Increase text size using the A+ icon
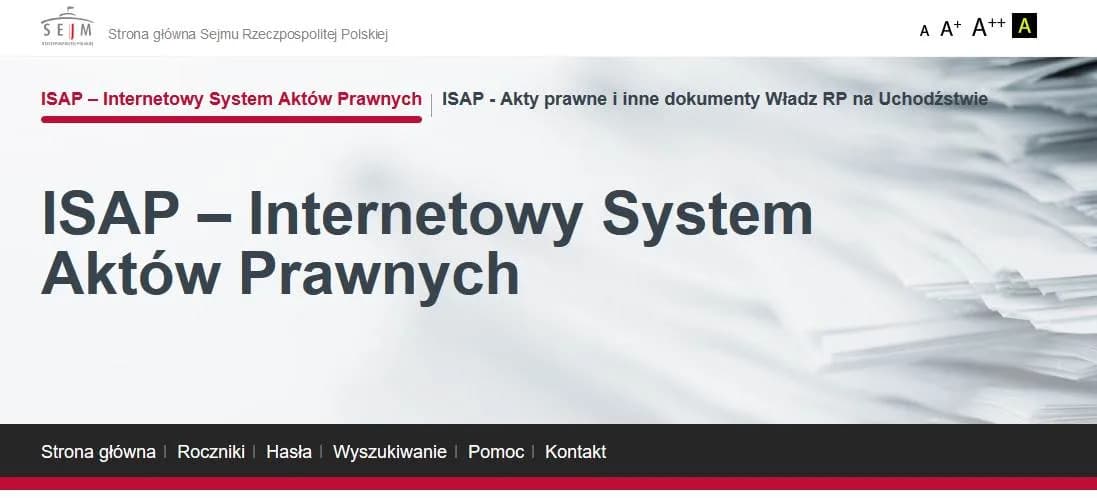 950,29
